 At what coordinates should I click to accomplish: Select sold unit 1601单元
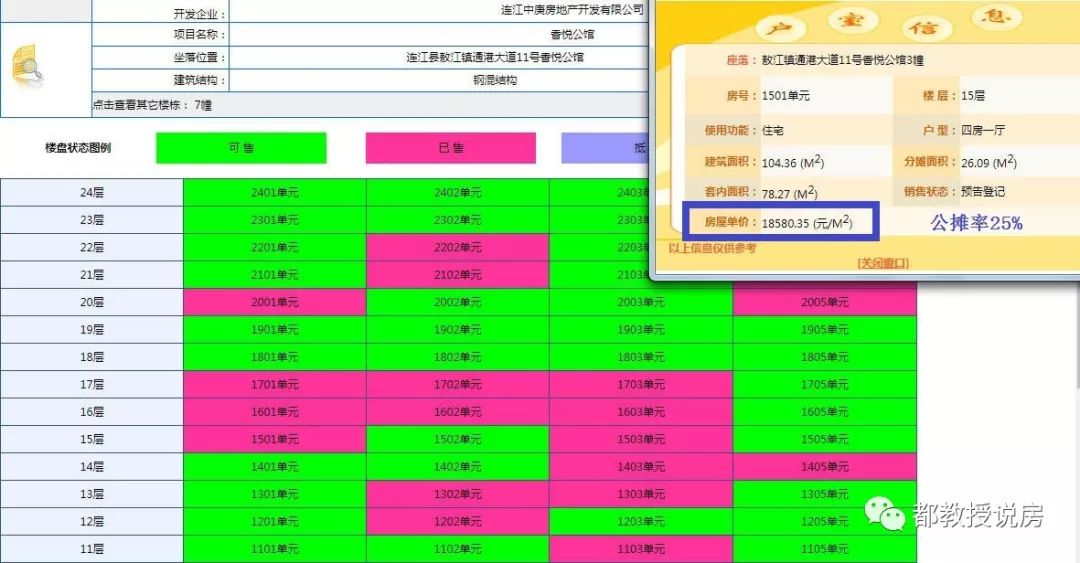pos(275,412)
